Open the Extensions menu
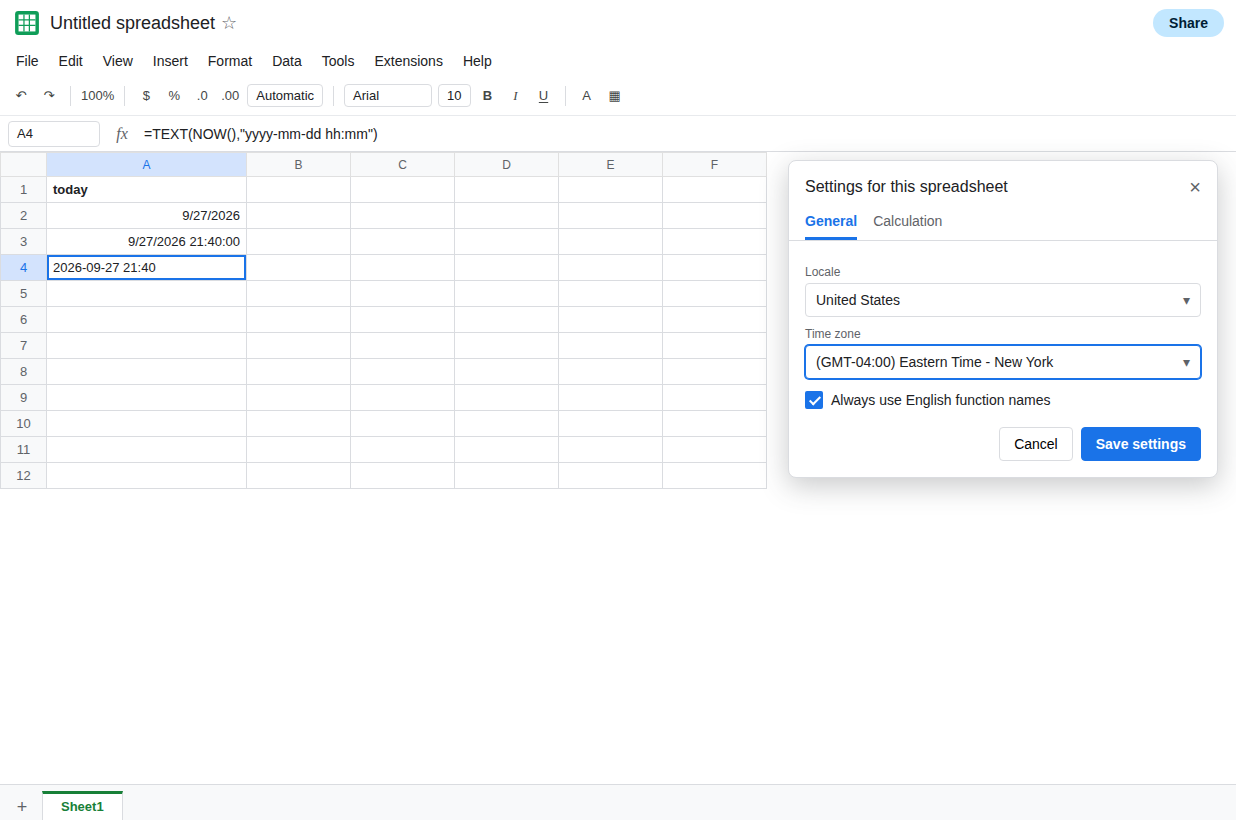The image size is (1236, 820). coord(408,61)
